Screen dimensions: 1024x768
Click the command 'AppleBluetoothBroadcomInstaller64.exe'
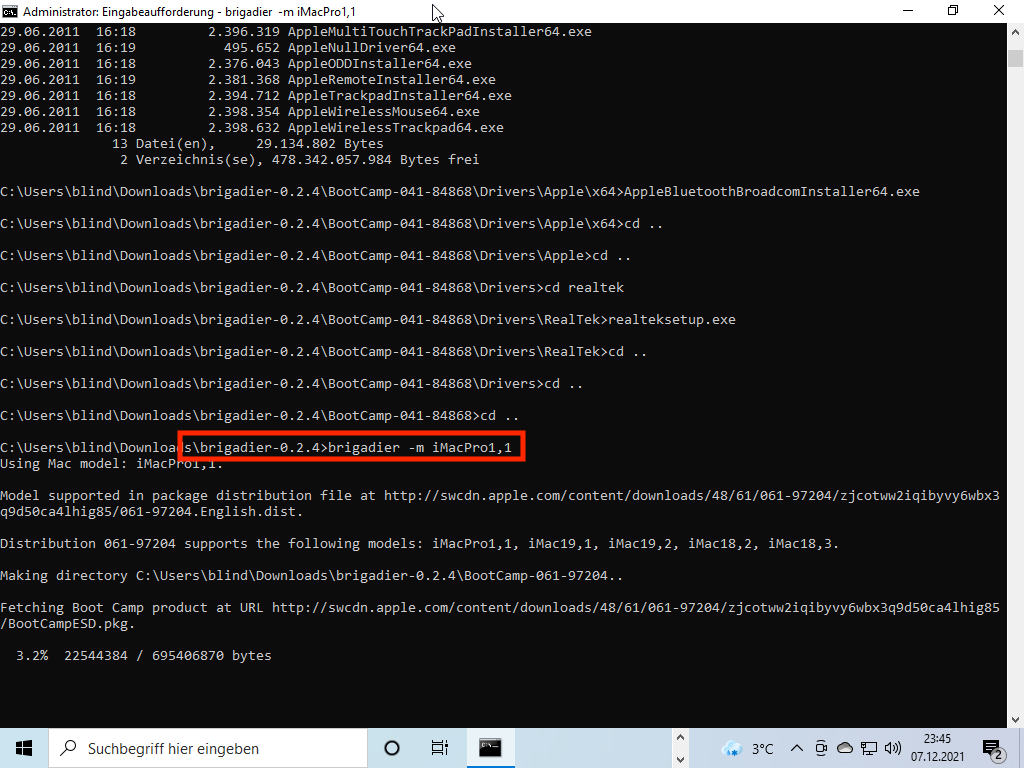point(771,191)
